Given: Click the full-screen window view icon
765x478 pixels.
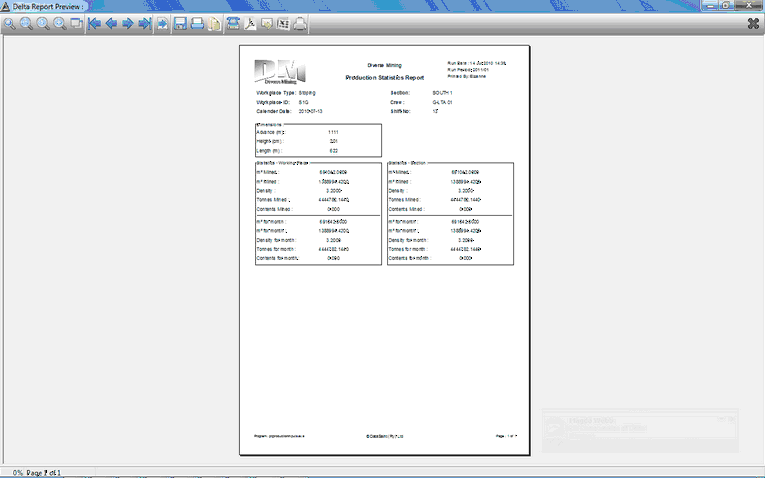Looking at the screenshot, I should (x=77, y=23).
